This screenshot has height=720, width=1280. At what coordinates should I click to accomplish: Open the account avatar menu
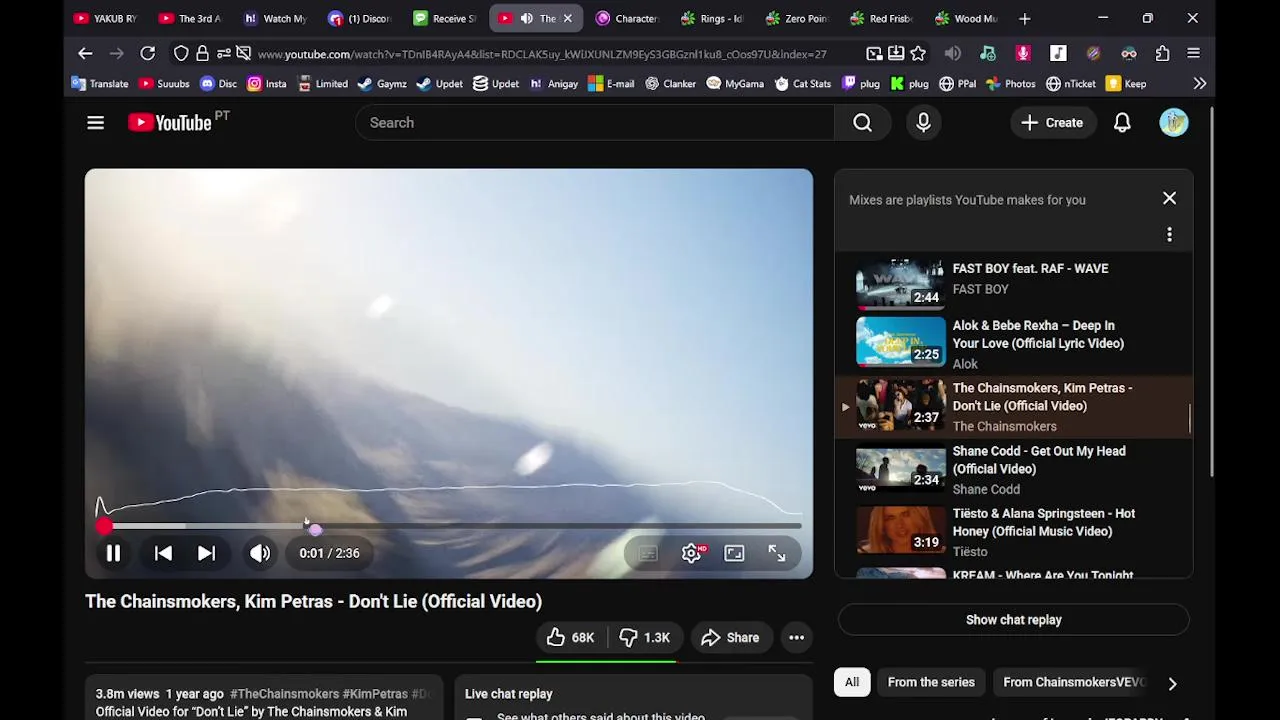1174,123
